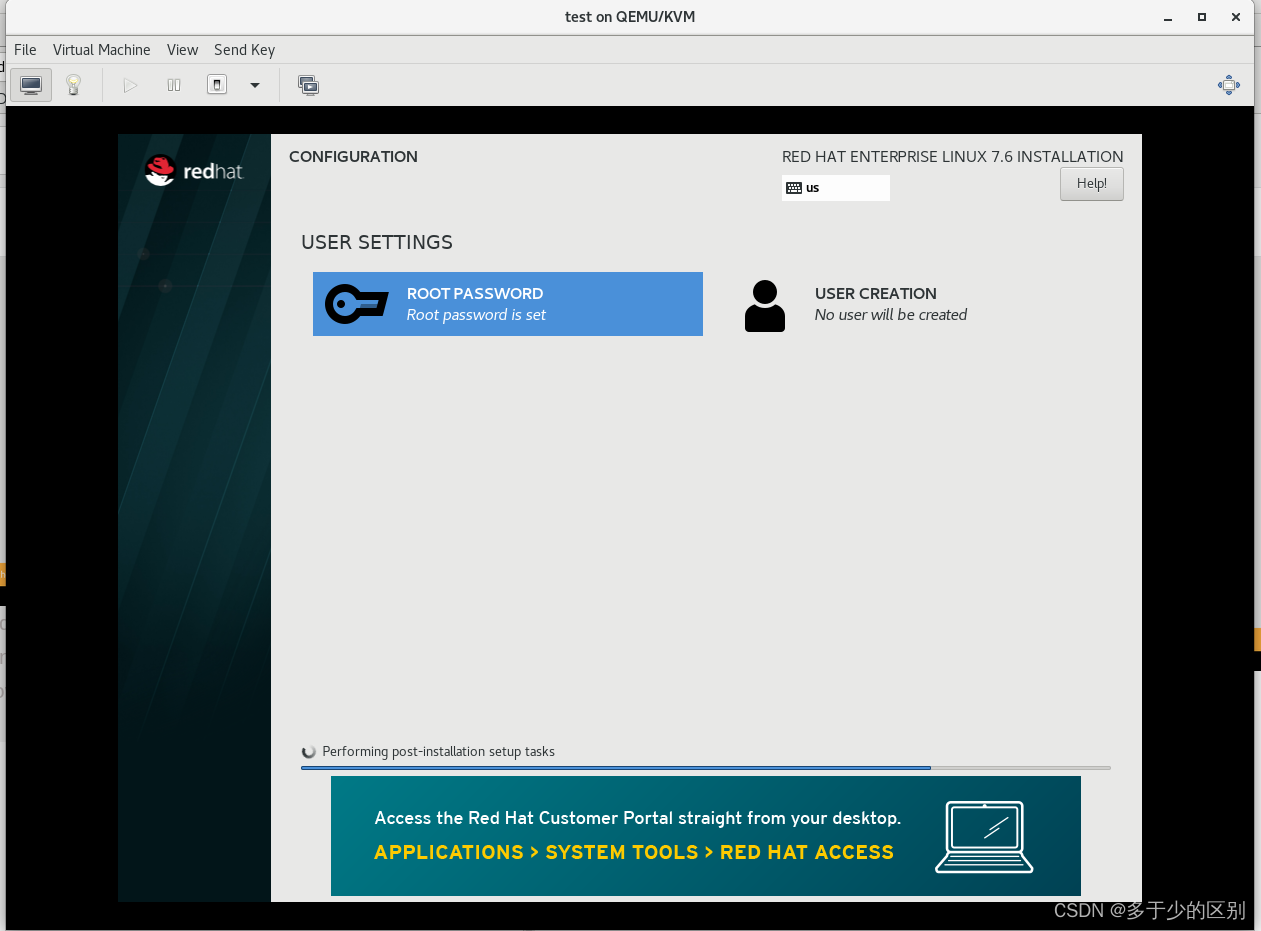
Task: Minimize the test on QEMU/KVM window
Action: pos(1167,17)
